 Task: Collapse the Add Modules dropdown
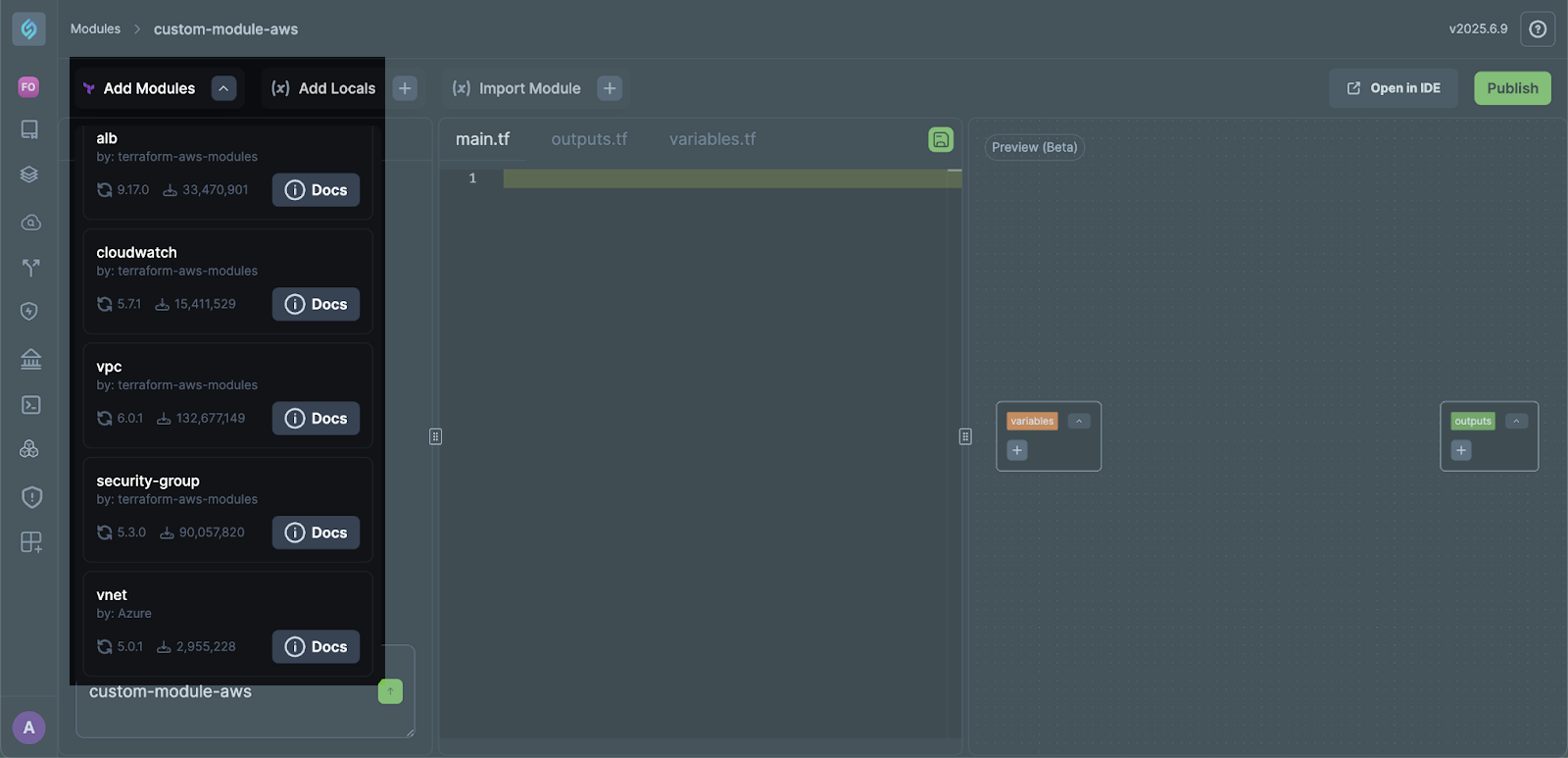(223, 88)
